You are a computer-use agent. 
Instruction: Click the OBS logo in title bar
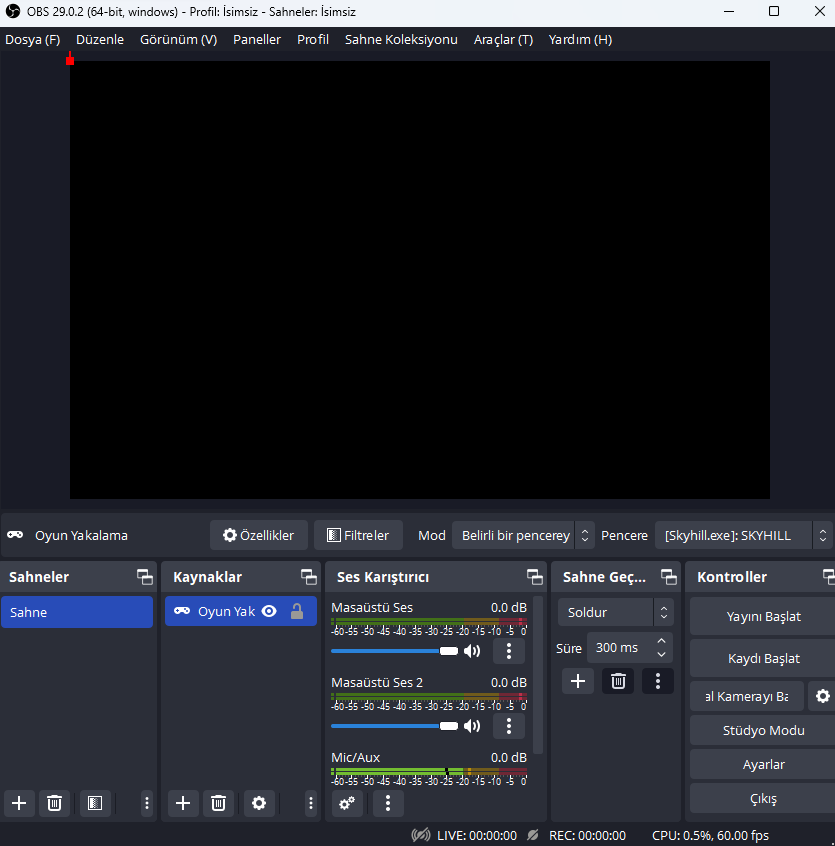13,11
